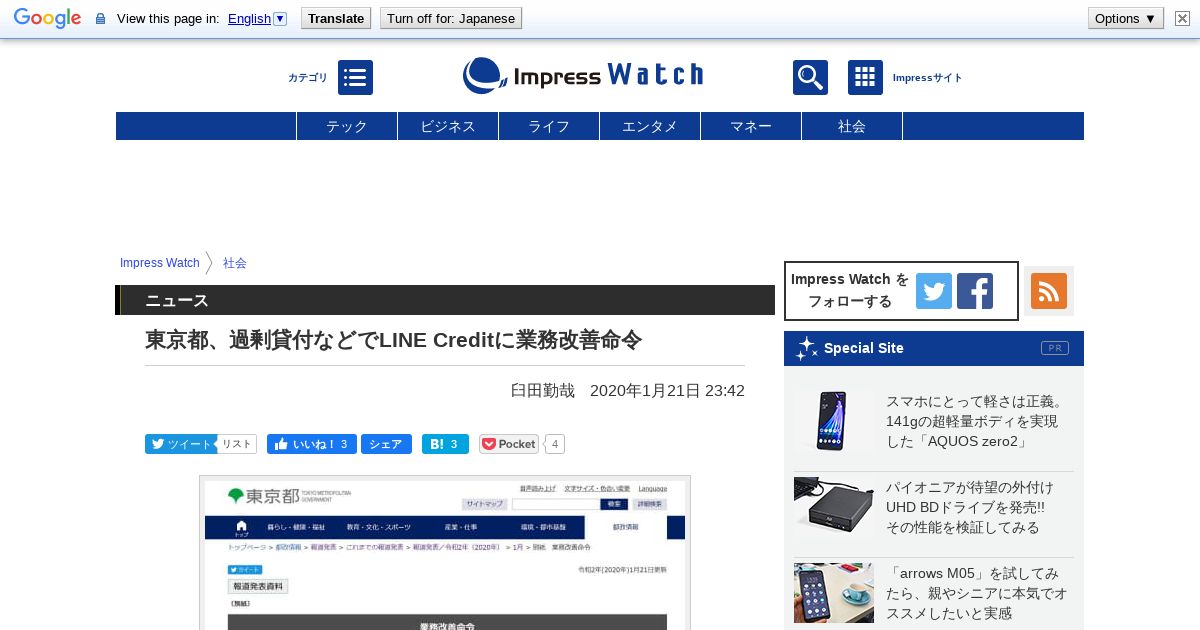This screenshot has height=630, width=1200.
Task: Click the PR badge in Special Site header
Action: point(1055,348)
